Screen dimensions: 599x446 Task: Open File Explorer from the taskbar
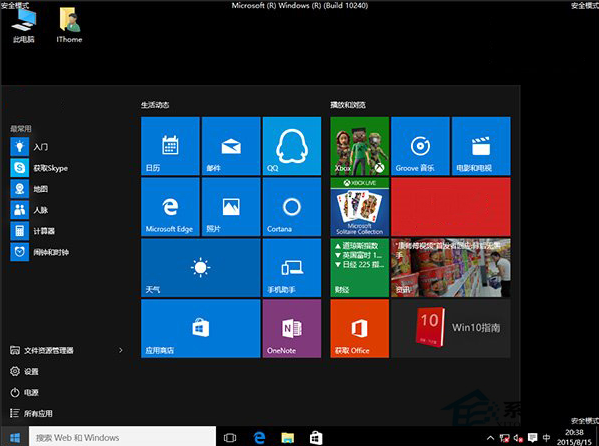coord(288,437)
